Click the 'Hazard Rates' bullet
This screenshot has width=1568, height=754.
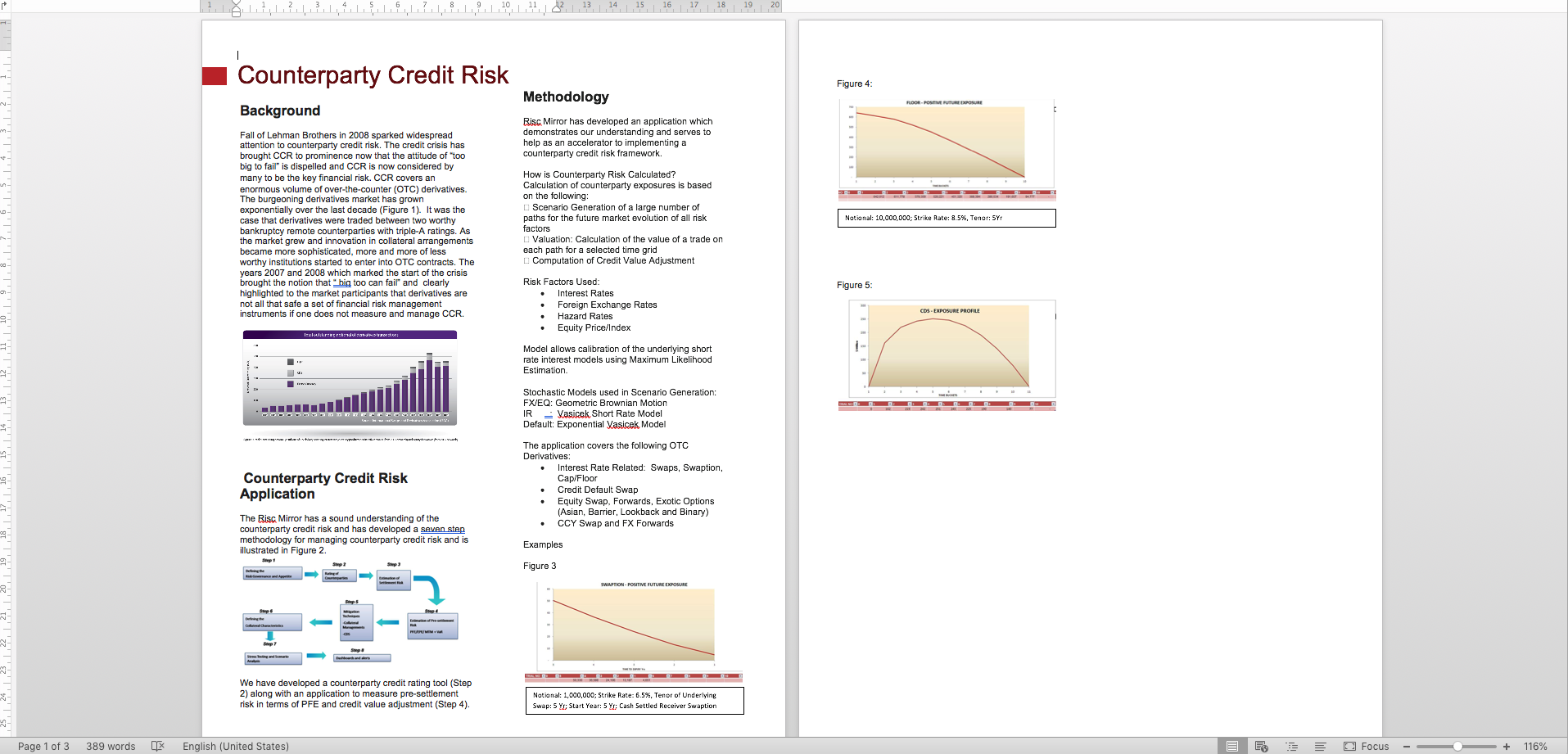click(585, 316)
